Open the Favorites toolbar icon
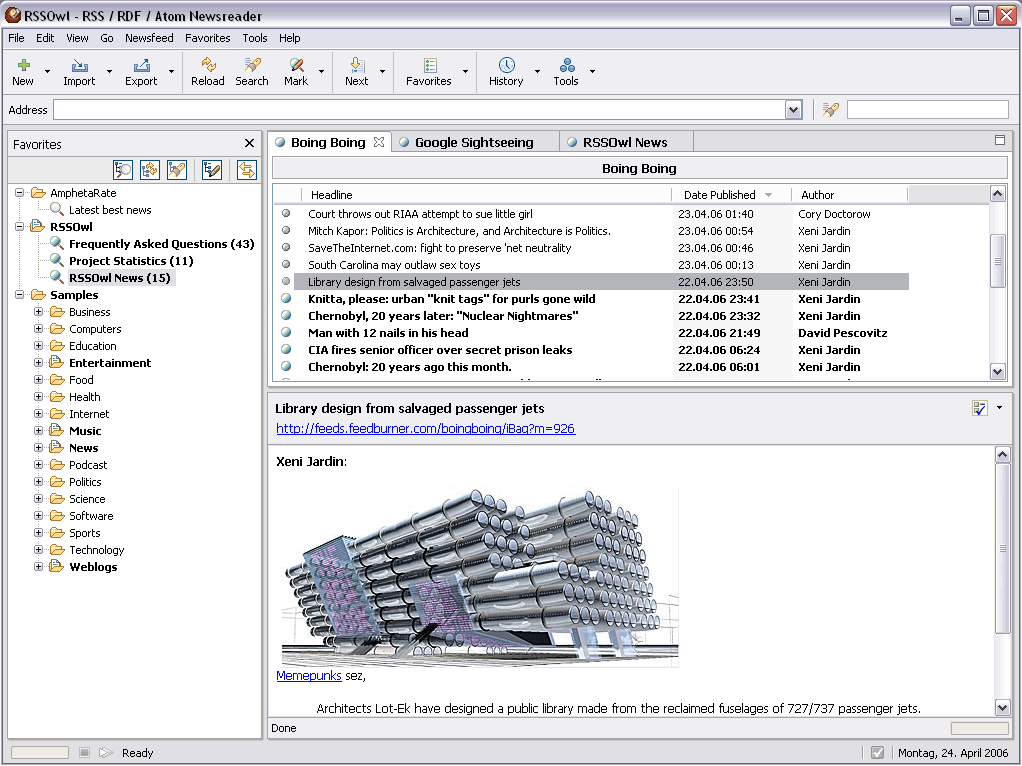 (x=429, y=66)
